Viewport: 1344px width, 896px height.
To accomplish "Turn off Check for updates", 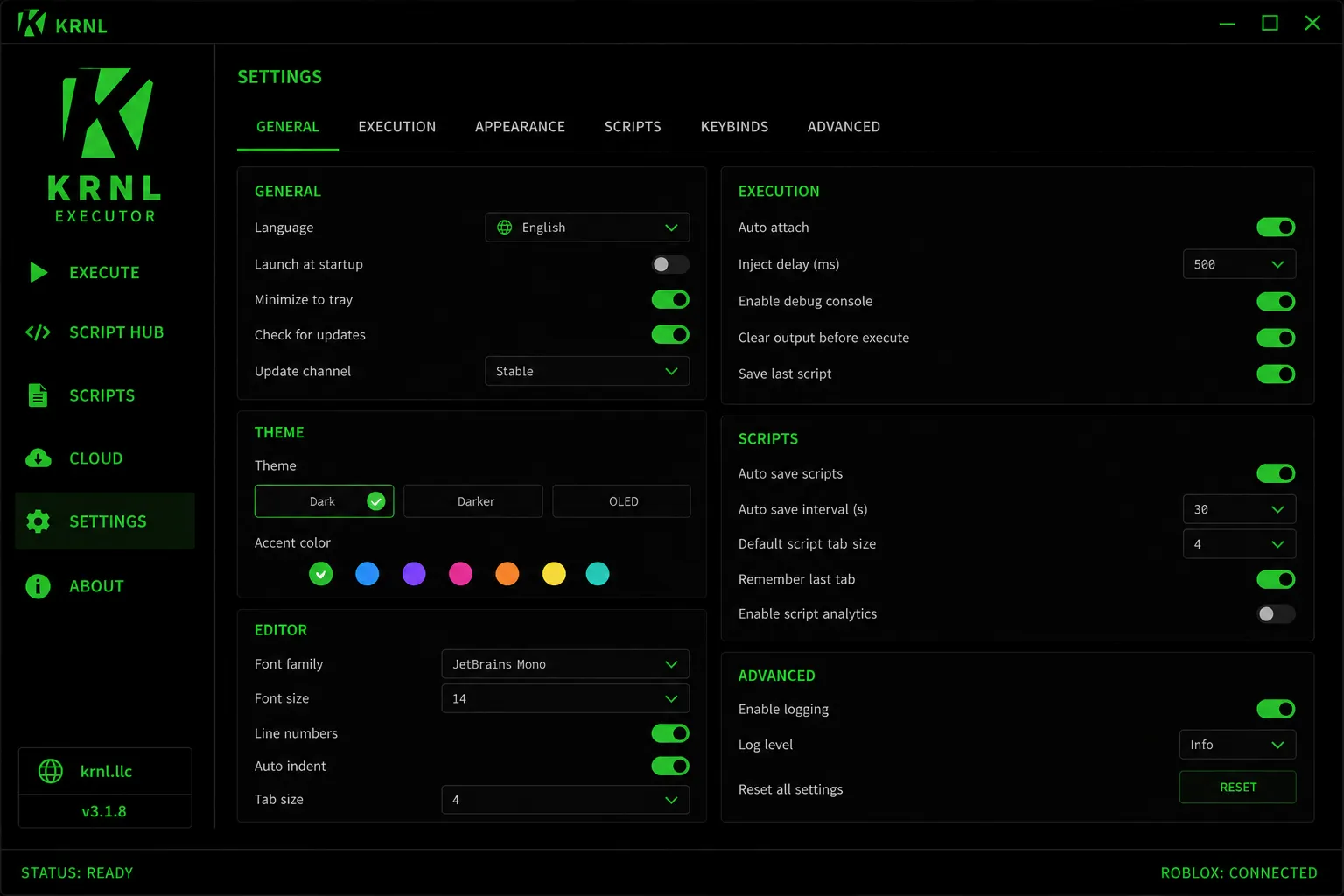I will [670, 335].
